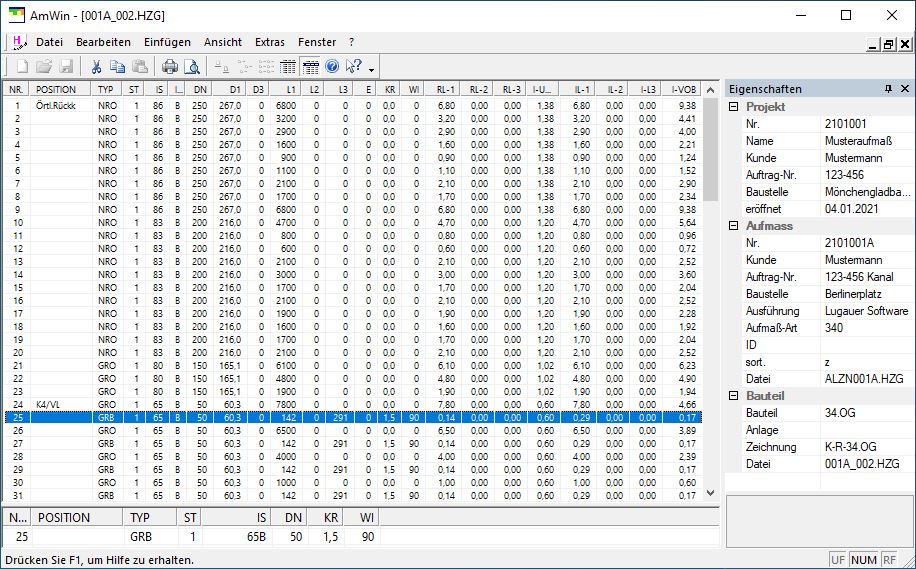The image size is (916, 569).
Task: Pin the Eigenschaften panel
Action: click(889, 89)
